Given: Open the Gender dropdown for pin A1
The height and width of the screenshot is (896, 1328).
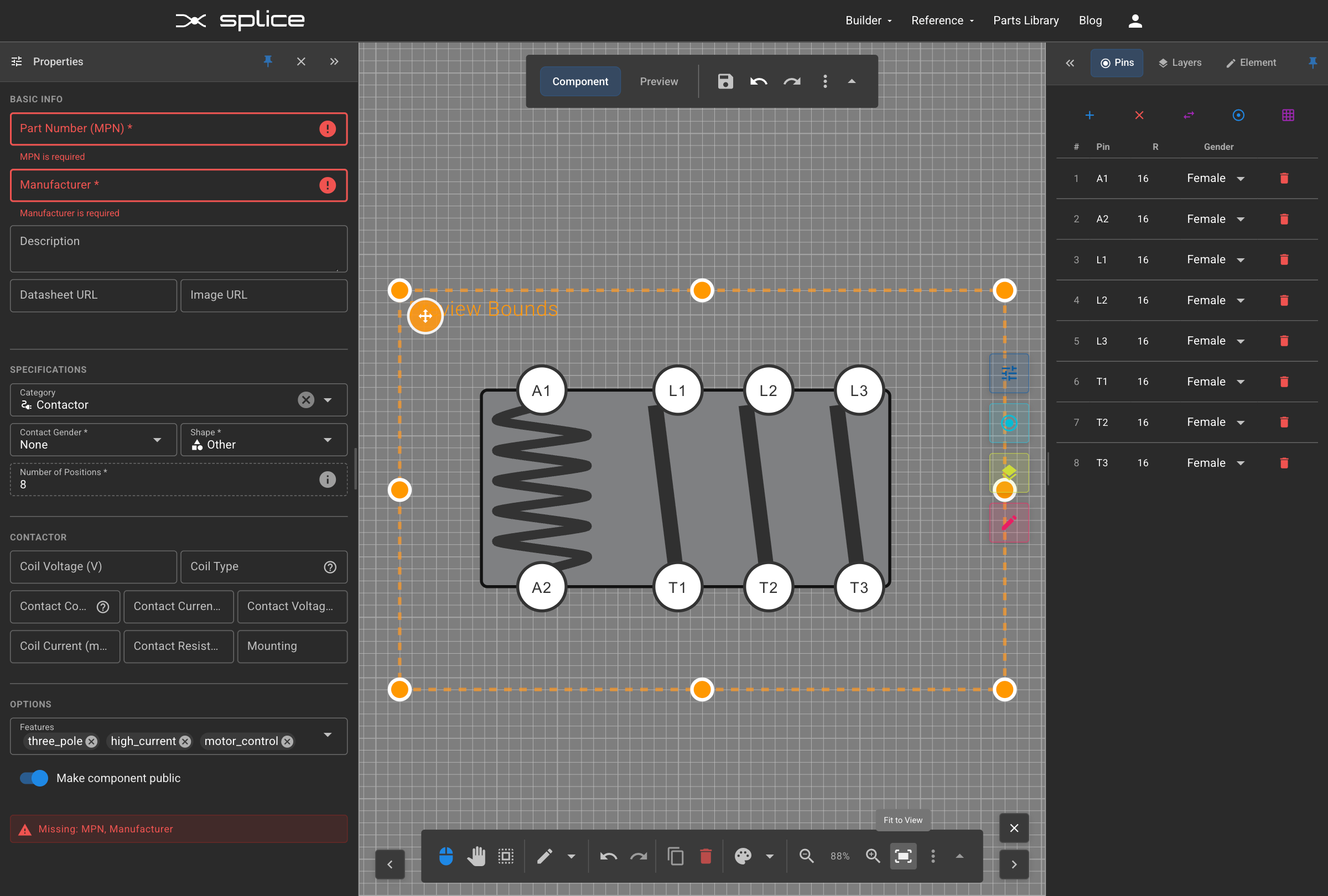Looking at the screenshot, I should click(1240, 178).
